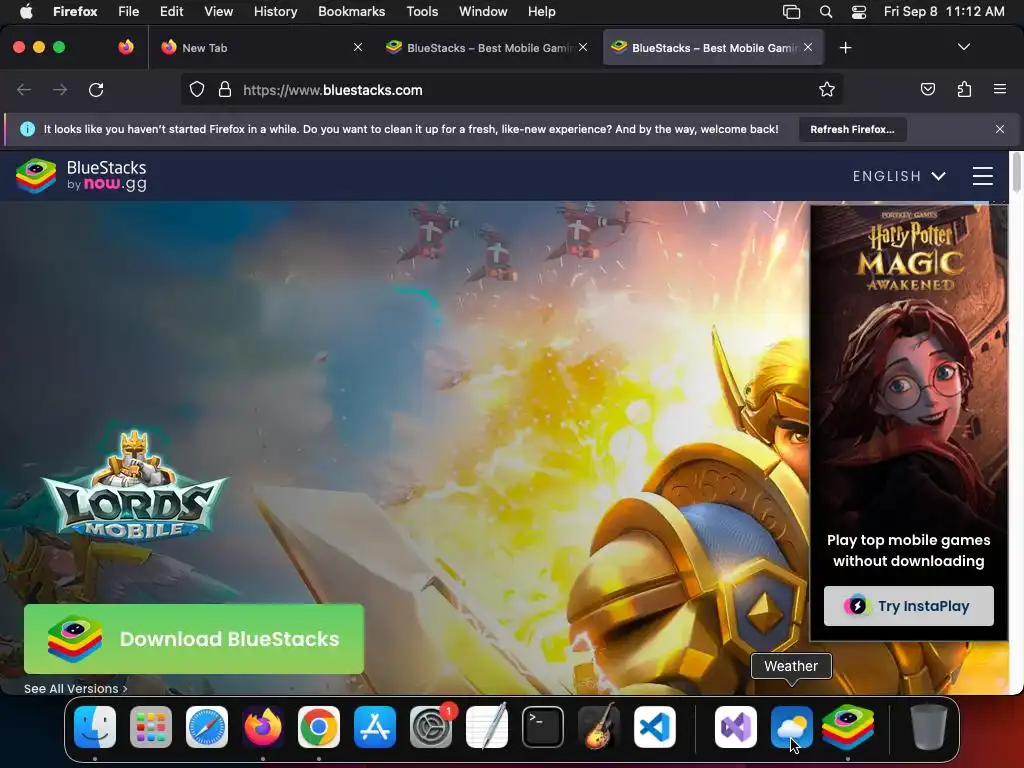Click the page vertical scrollbar

[1016, 172]
